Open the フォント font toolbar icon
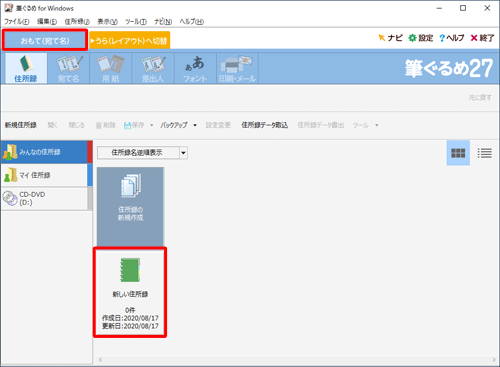The height and width of the screenshot is (367, 500). (195, 69)
